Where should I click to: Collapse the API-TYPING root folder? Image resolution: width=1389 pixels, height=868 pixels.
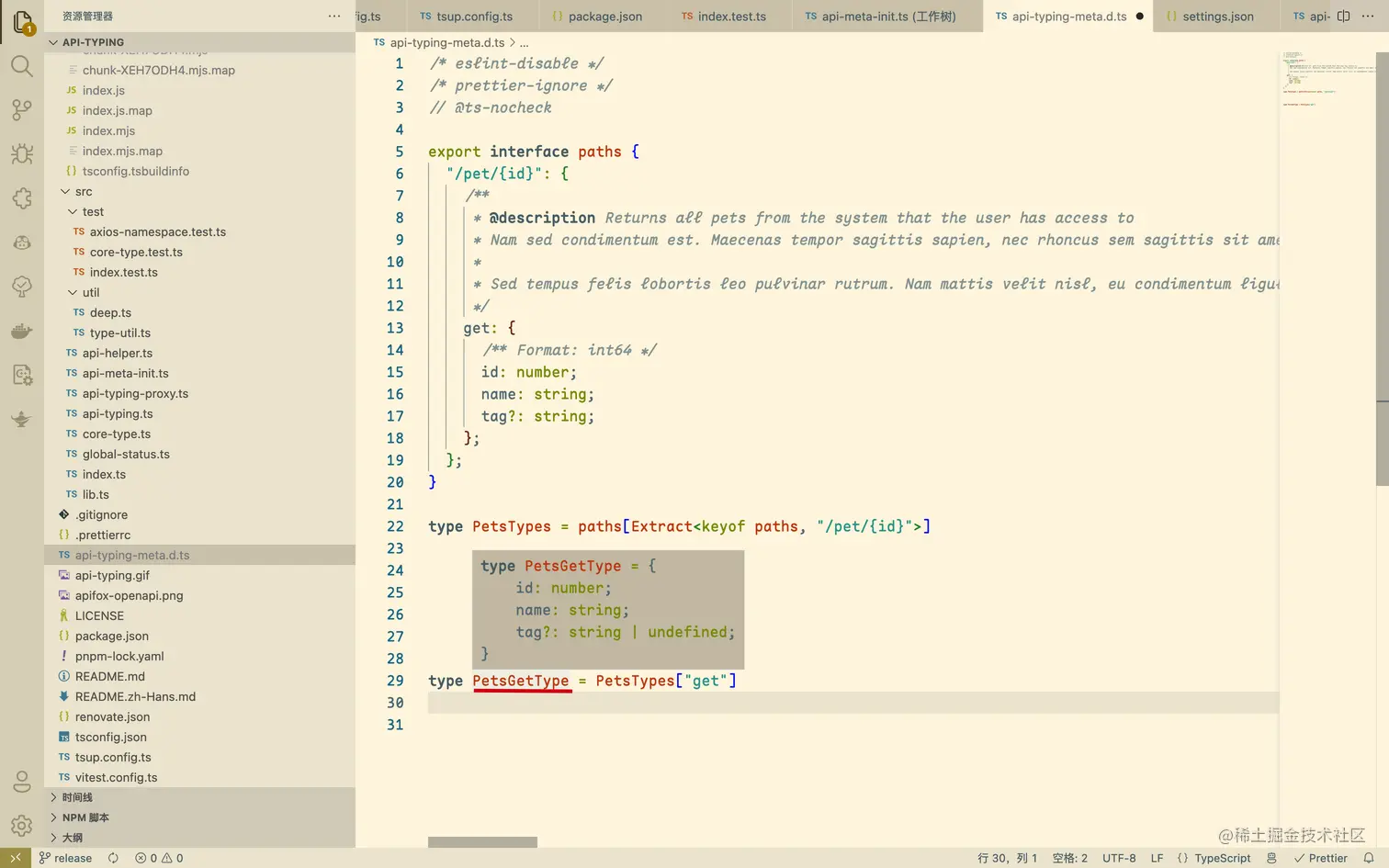(199, 42)
